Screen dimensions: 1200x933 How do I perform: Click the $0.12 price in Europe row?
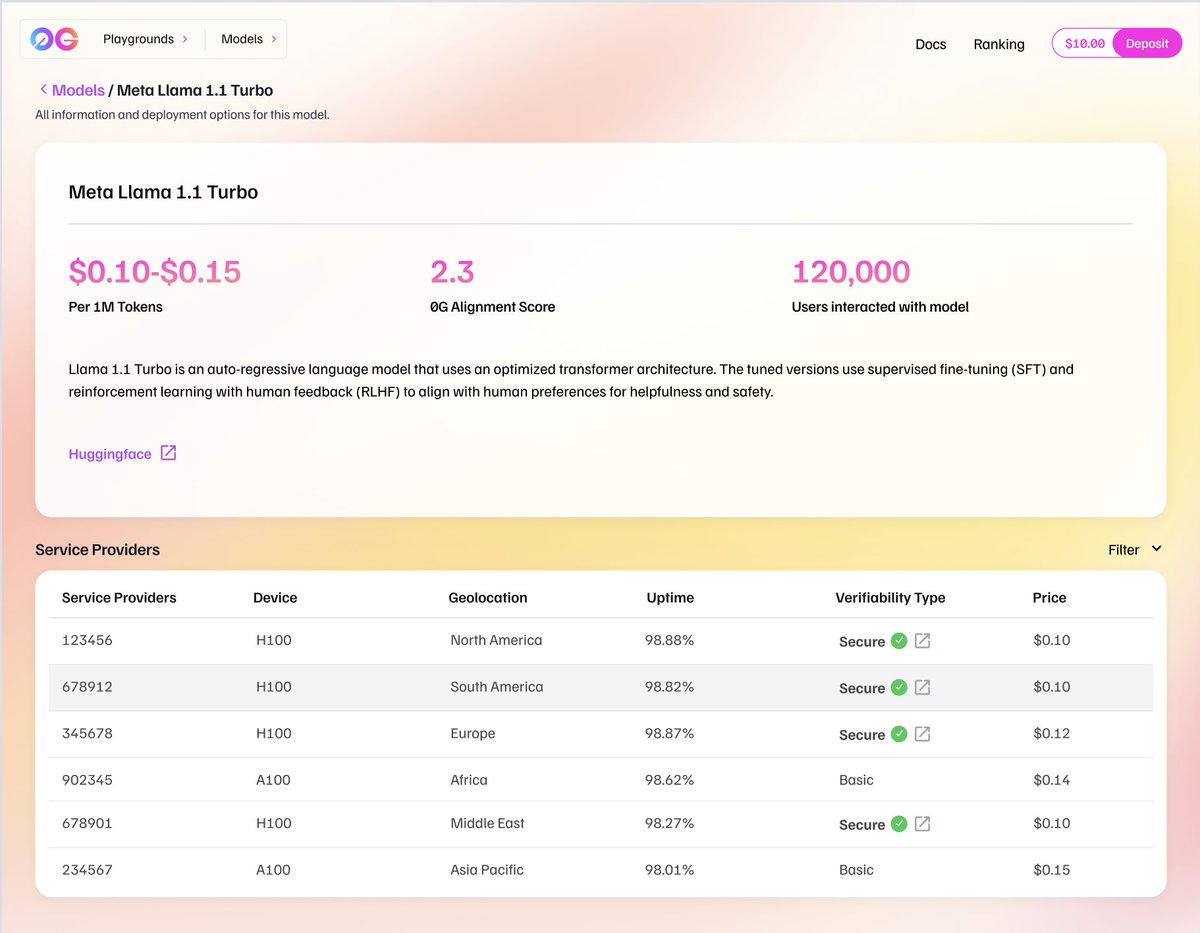pyautogui.click(x=1052, y=733)
